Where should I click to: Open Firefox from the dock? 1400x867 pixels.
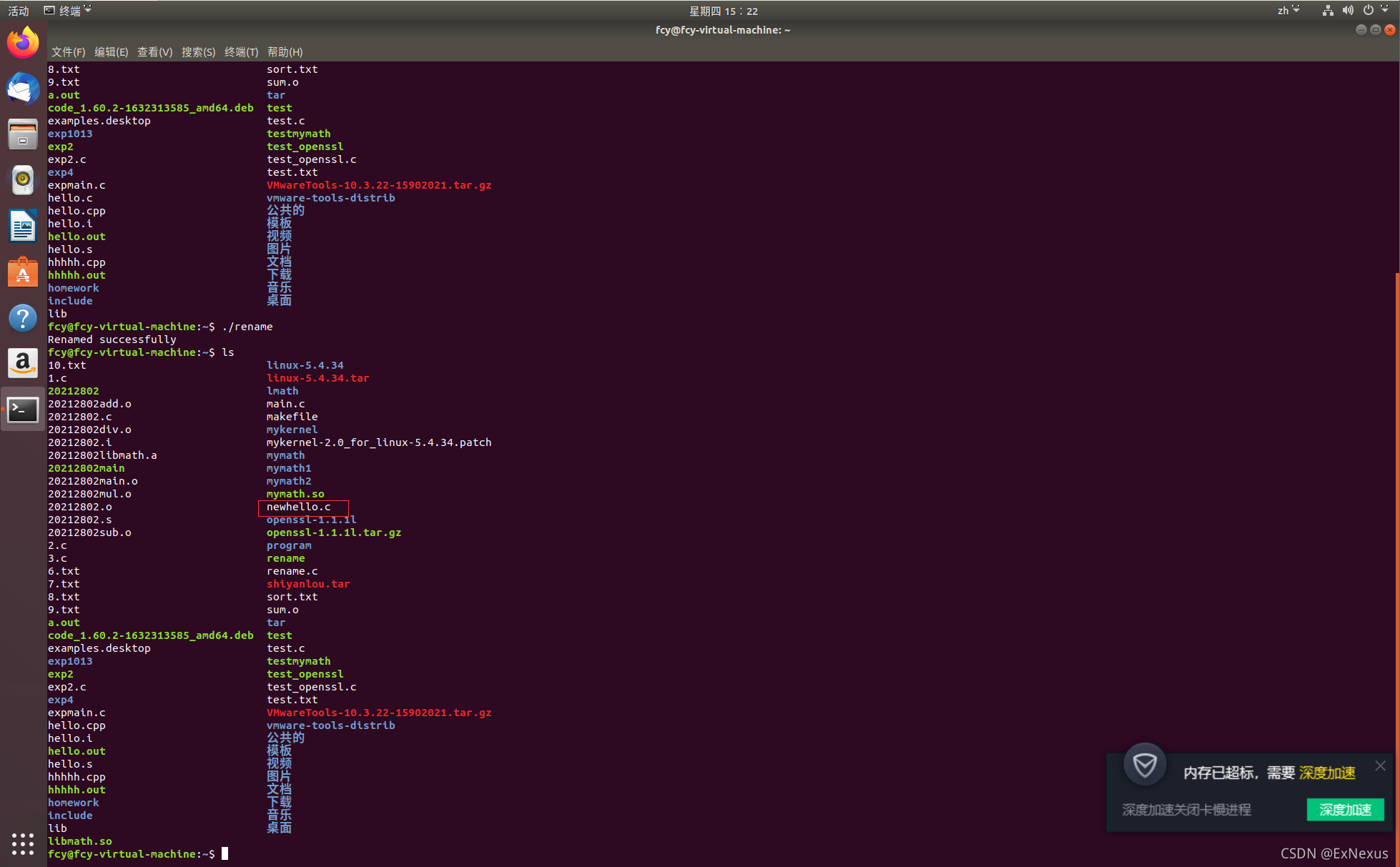tap(23, 43)
